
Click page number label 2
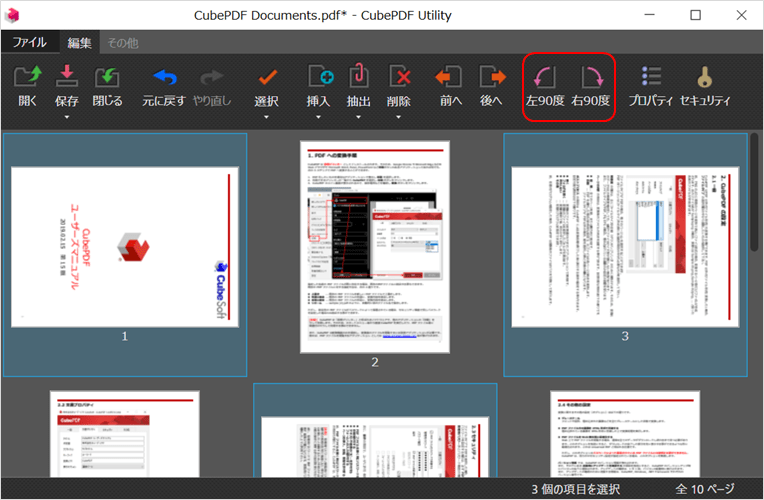[x=375, y=362]
